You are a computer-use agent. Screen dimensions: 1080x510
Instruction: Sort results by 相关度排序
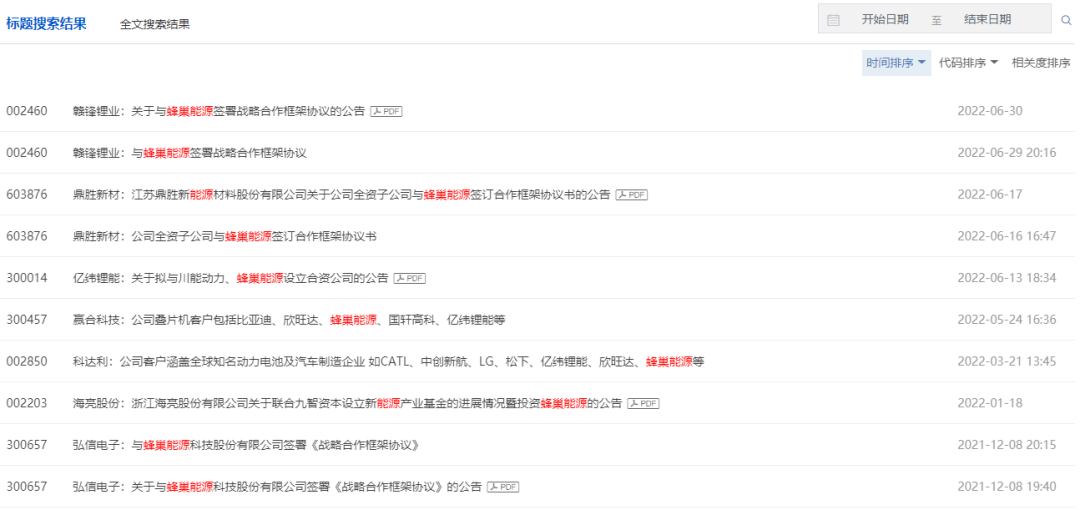coord(1041,63)
